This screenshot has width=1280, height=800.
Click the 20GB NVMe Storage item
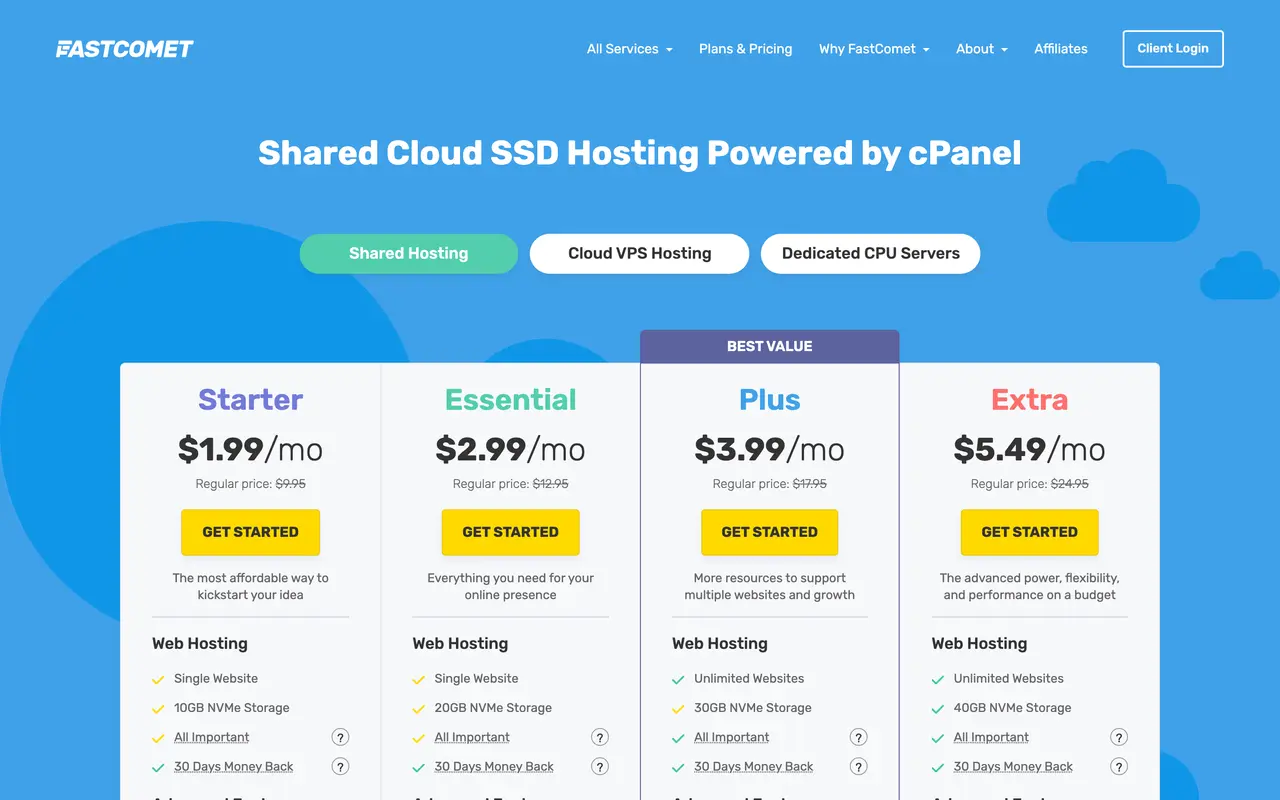click(x=493, y=708)
